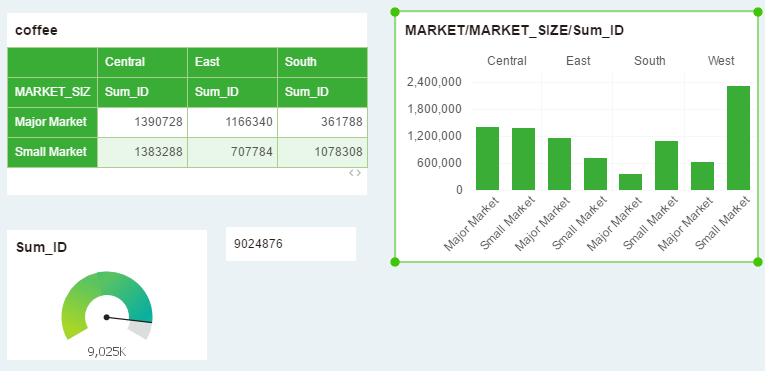Click the 9024876 text box
765x371 pixels.
(291, 244)
